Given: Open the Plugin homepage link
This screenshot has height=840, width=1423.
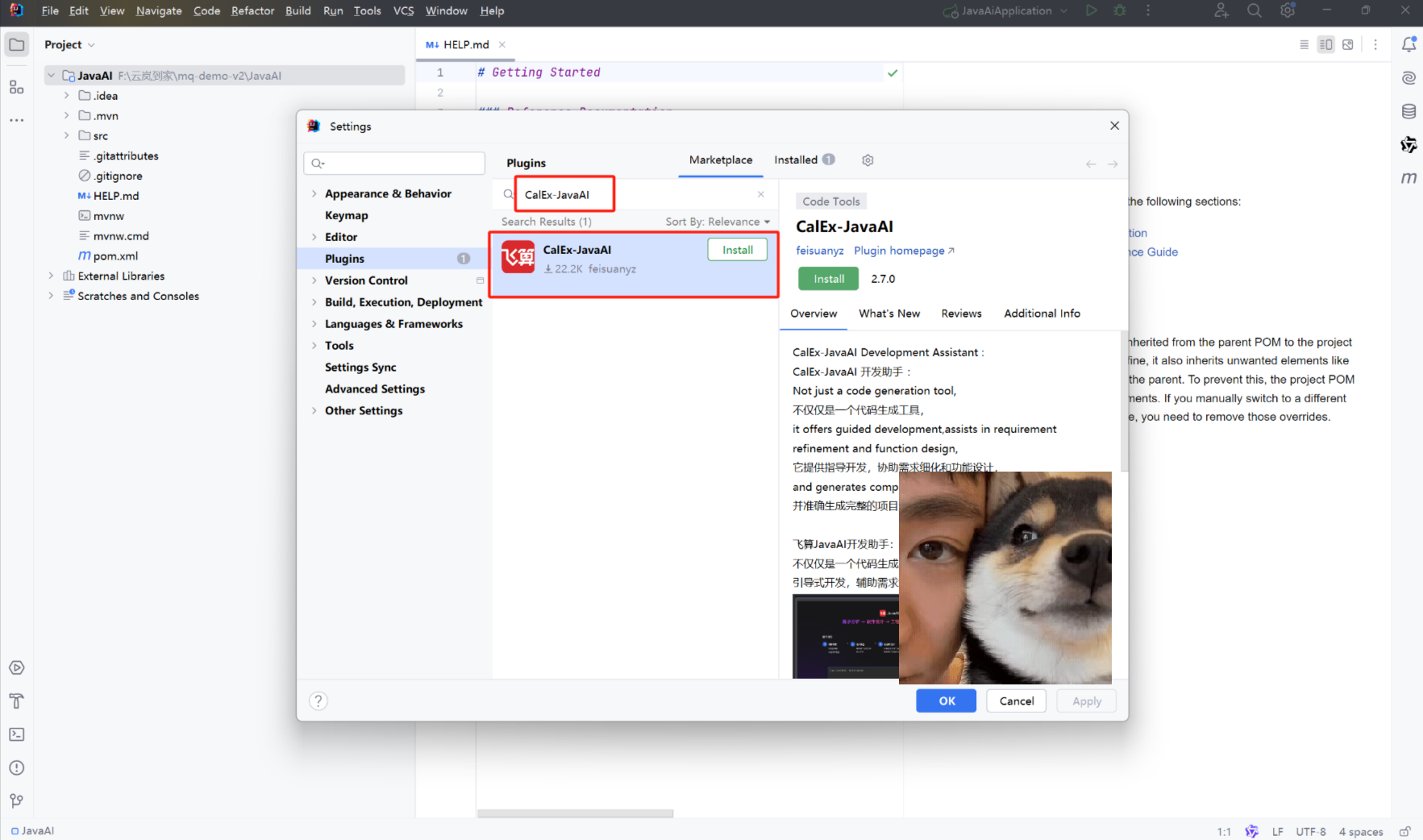Looking at the screenshot, I should tap(904, 251).
